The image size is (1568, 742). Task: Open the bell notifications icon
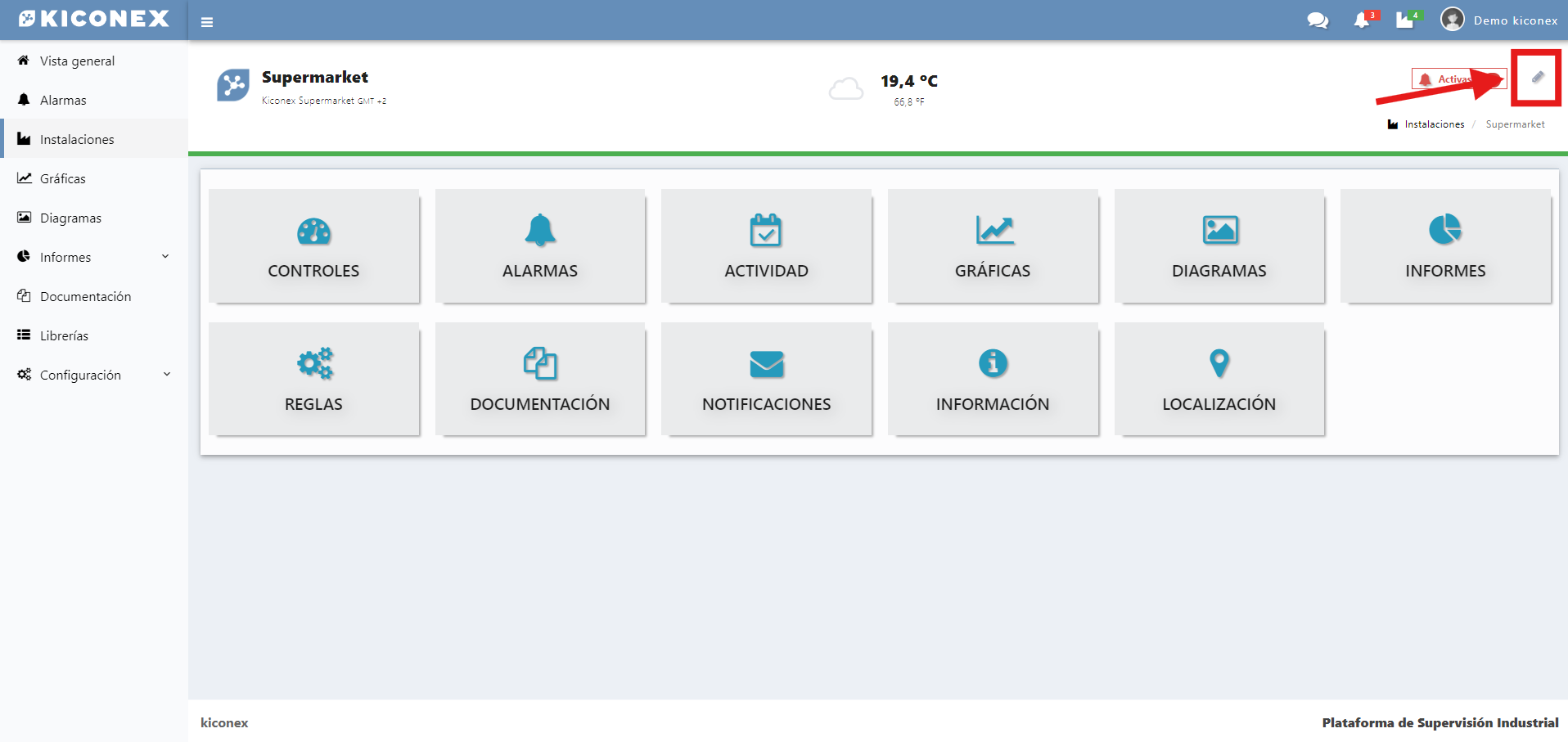[x=1363, y=20]
